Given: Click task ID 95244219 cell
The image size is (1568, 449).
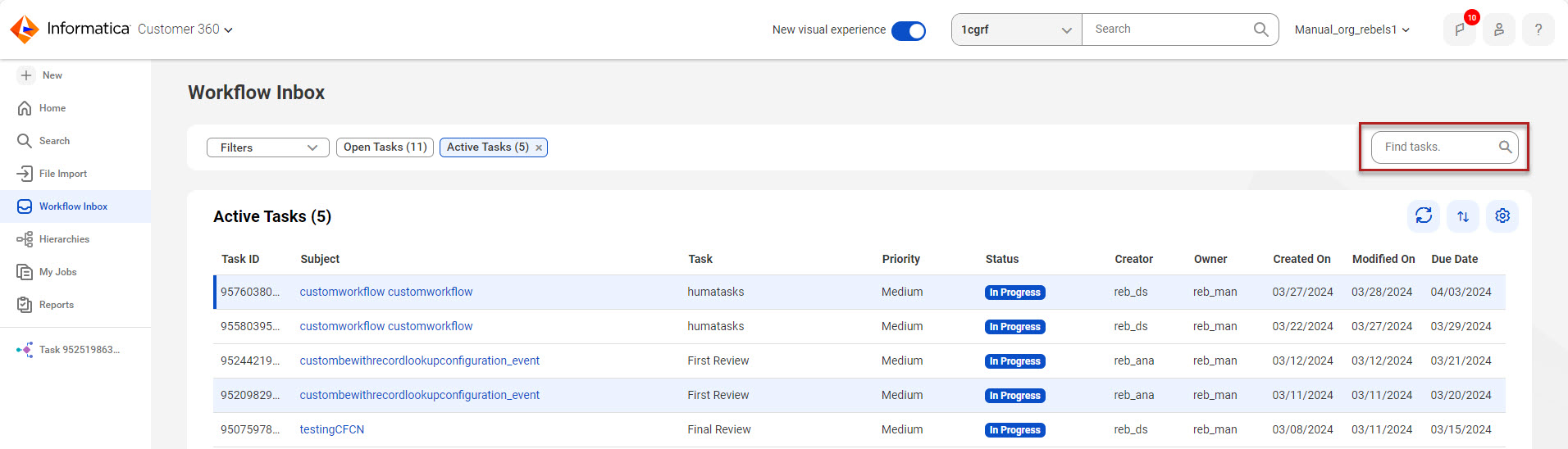Looking at the screenshot, I should point(250,361).
